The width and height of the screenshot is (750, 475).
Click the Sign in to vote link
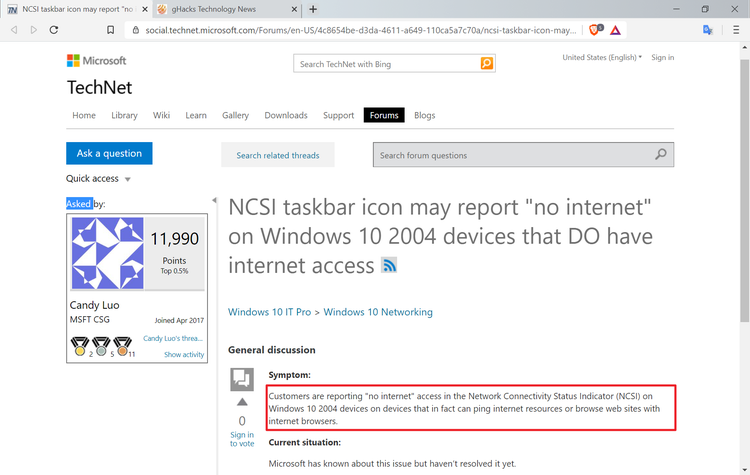[x=242, y=439]
